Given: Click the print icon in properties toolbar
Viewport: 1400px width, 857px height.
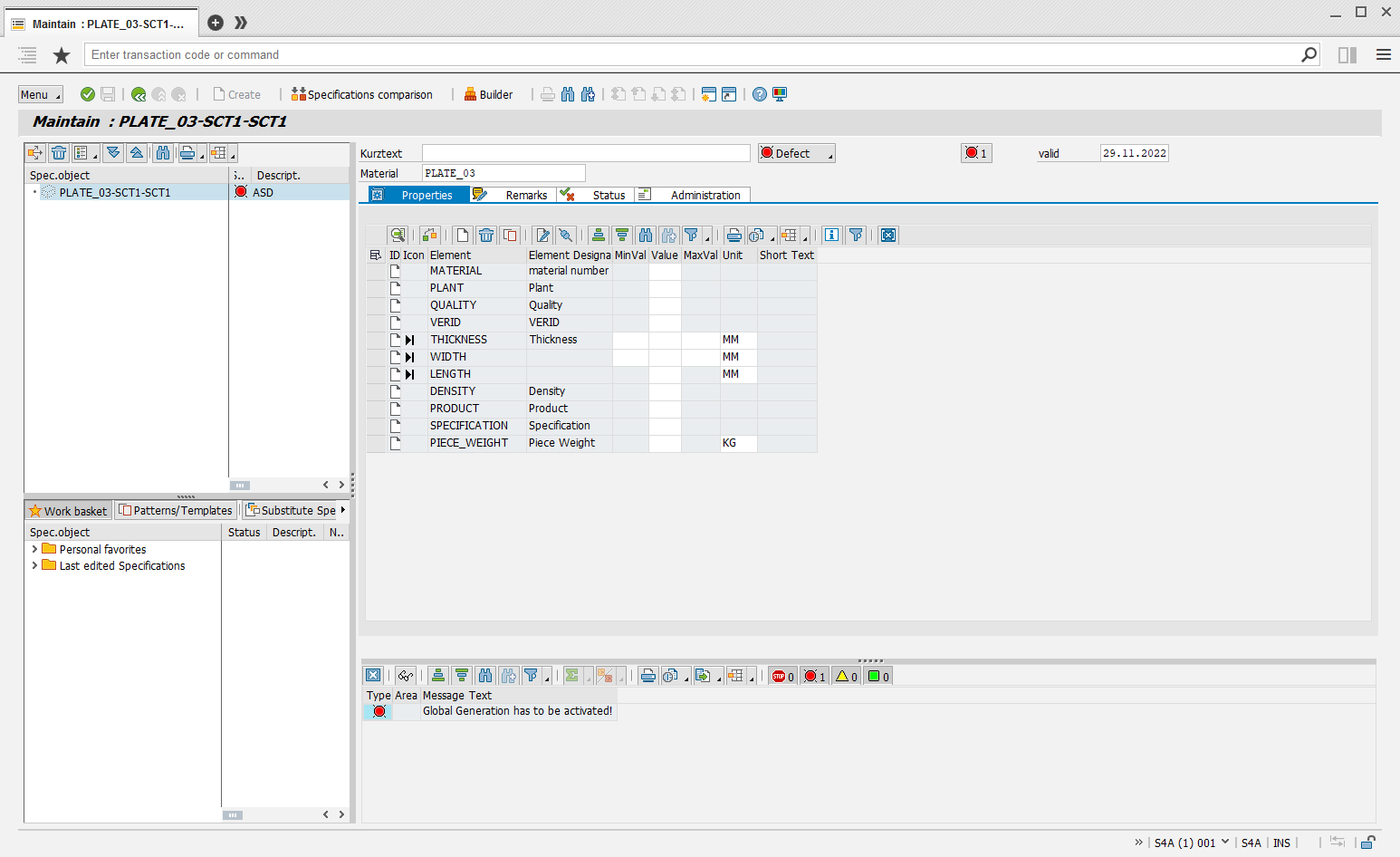Looking at the screenshot, I should coord(734,236).
